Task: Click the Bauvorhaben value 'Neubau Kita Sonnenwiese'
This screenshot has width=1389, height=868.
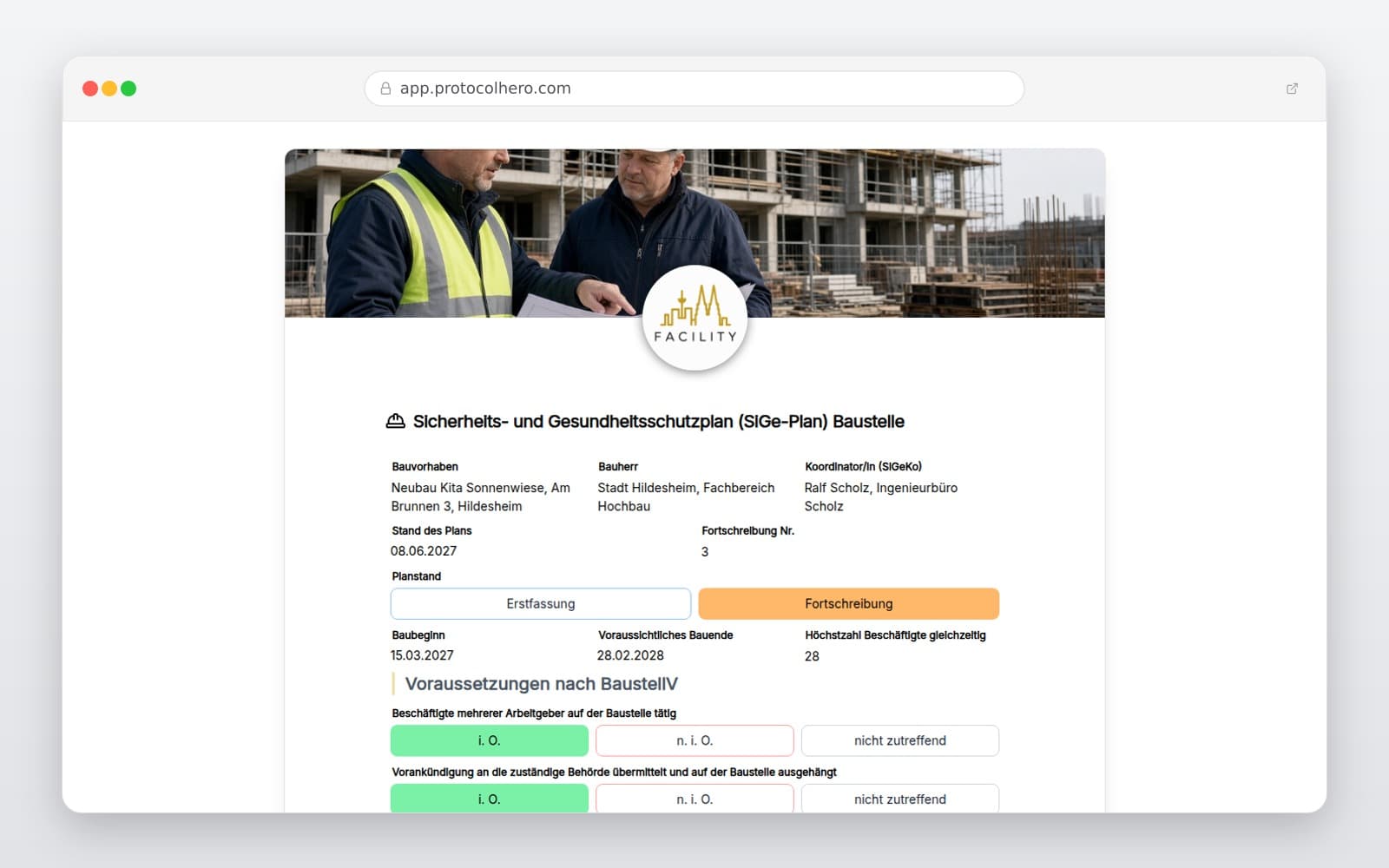Action: 481,496
